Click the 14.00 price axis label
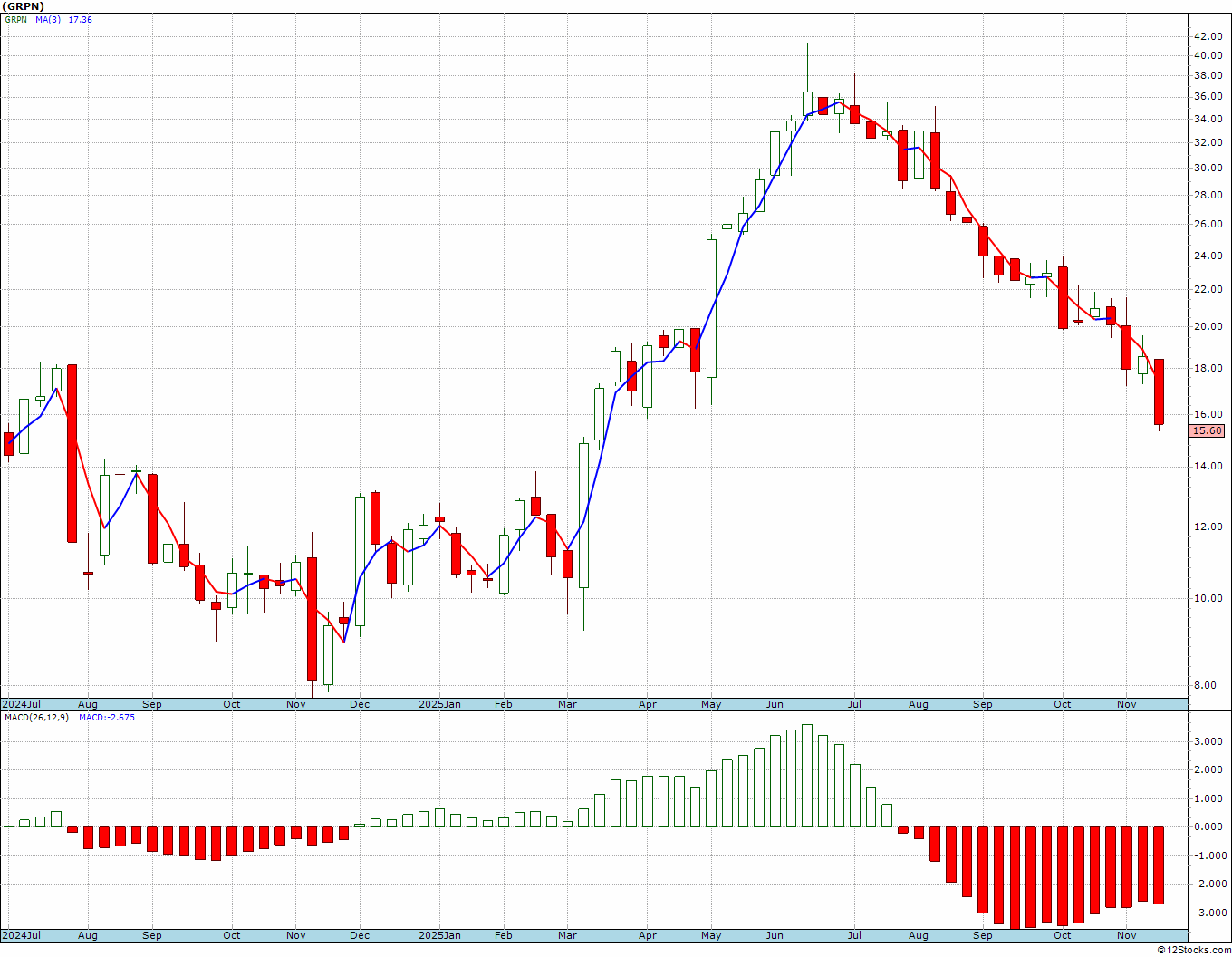This screenshot has width=1232, height=957. 1207,466
